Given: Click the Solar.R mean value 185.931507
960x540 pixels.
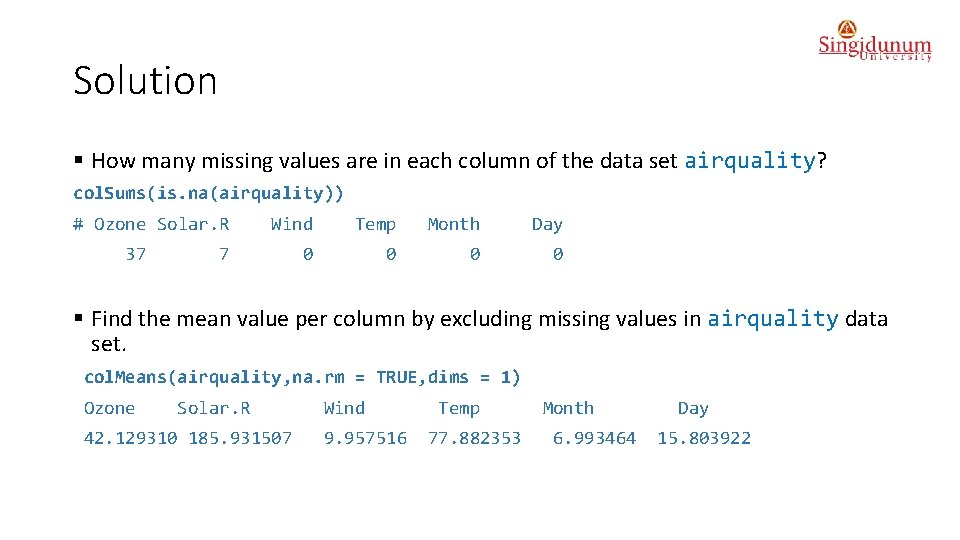Looking at the screenshot, I should [x=240, y=438].
